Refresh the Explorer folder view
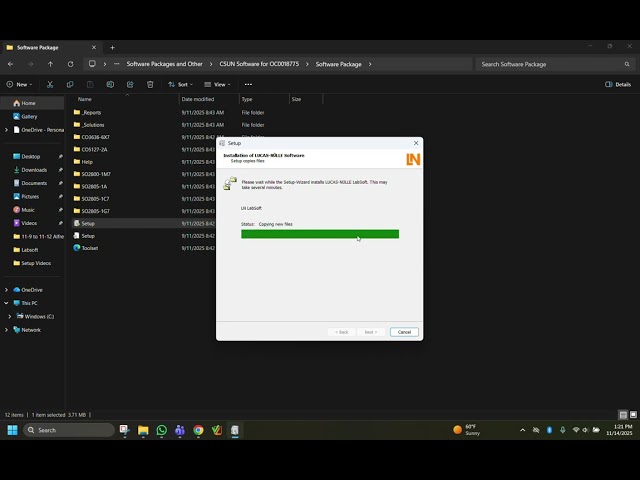 point(71,64)
